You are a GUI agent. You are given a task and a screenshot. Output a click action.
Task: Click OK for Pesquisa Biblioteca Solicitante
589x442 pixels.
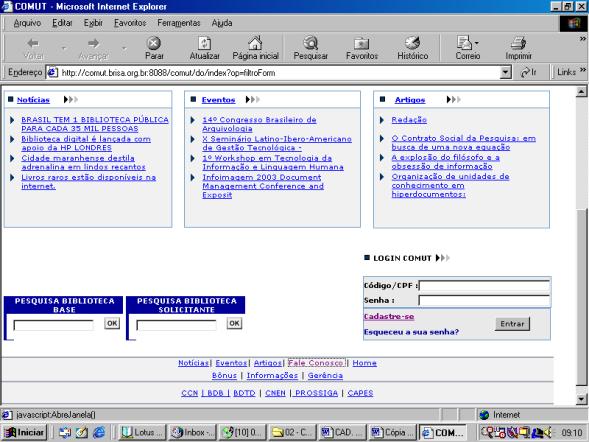pyautogui.click(x=234, y=323)
